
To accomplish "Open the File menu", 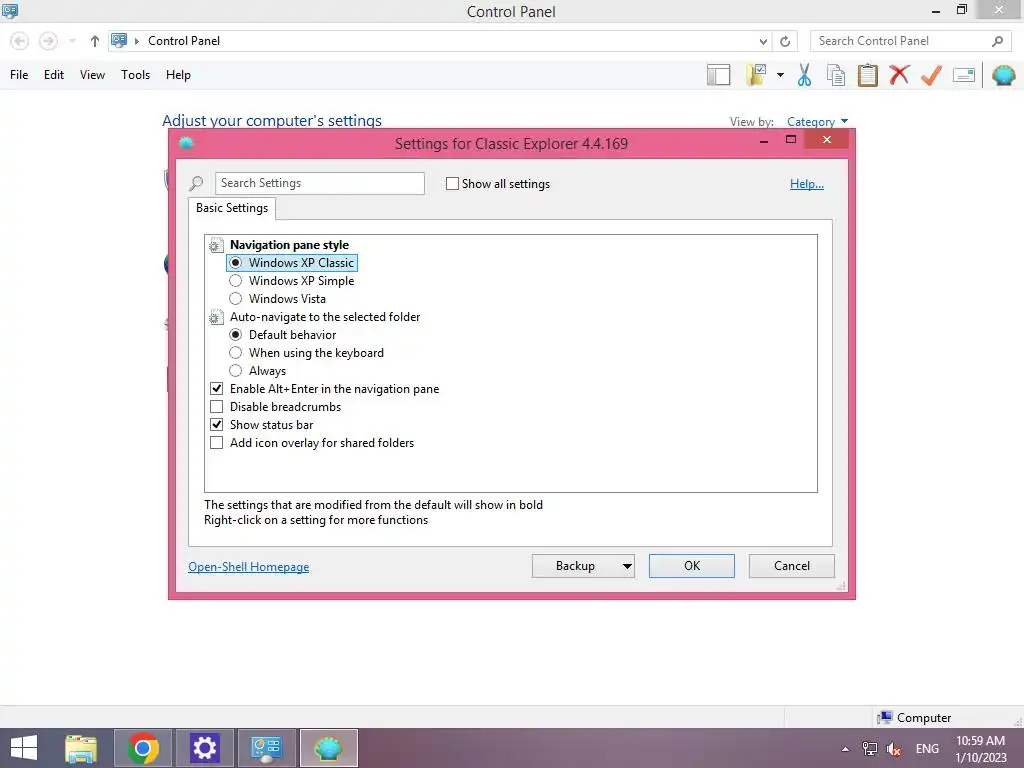I will click(19, 75).
